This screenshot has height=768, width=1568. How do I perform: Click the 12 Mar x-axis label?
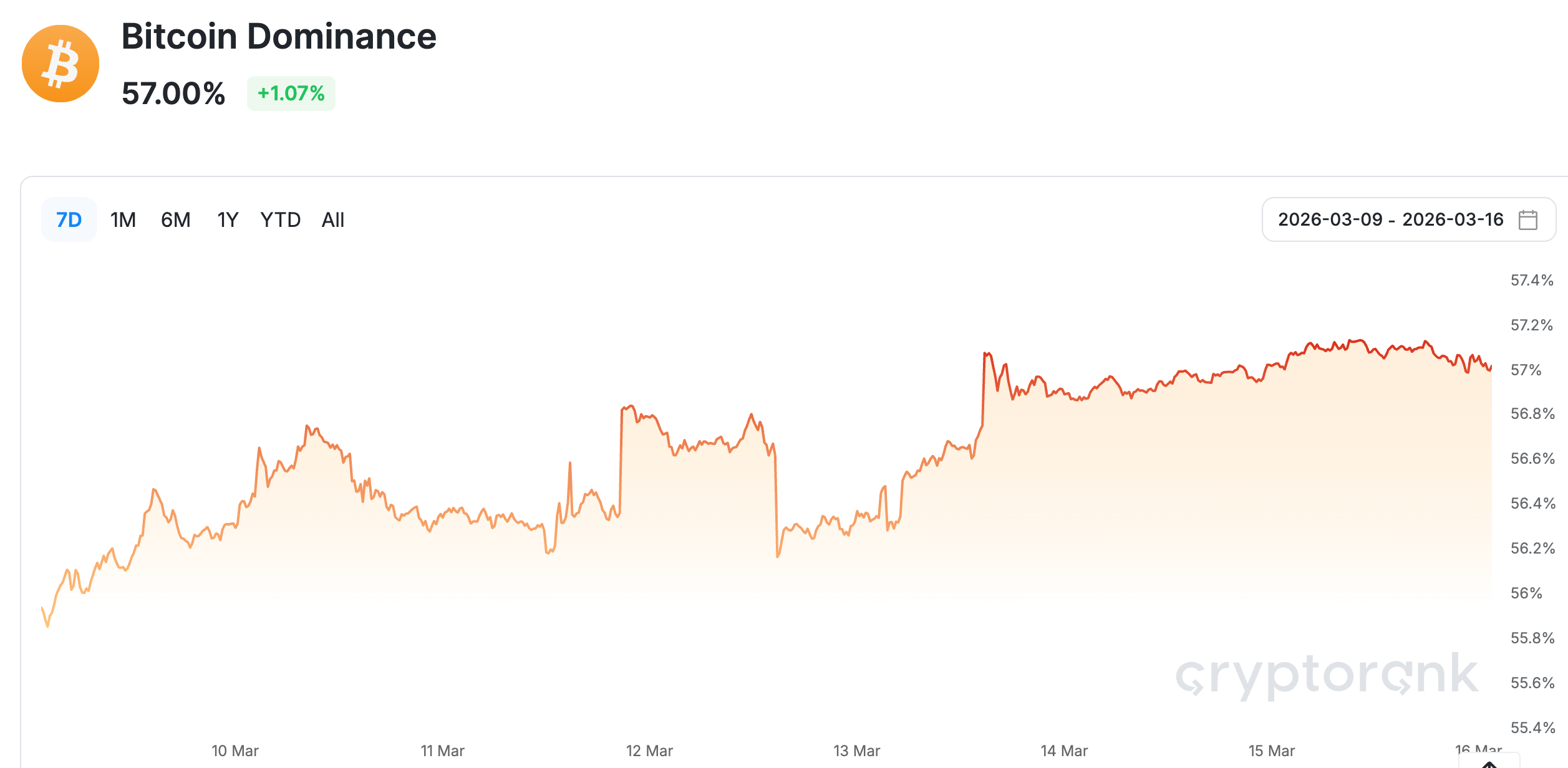coord(649,751)
